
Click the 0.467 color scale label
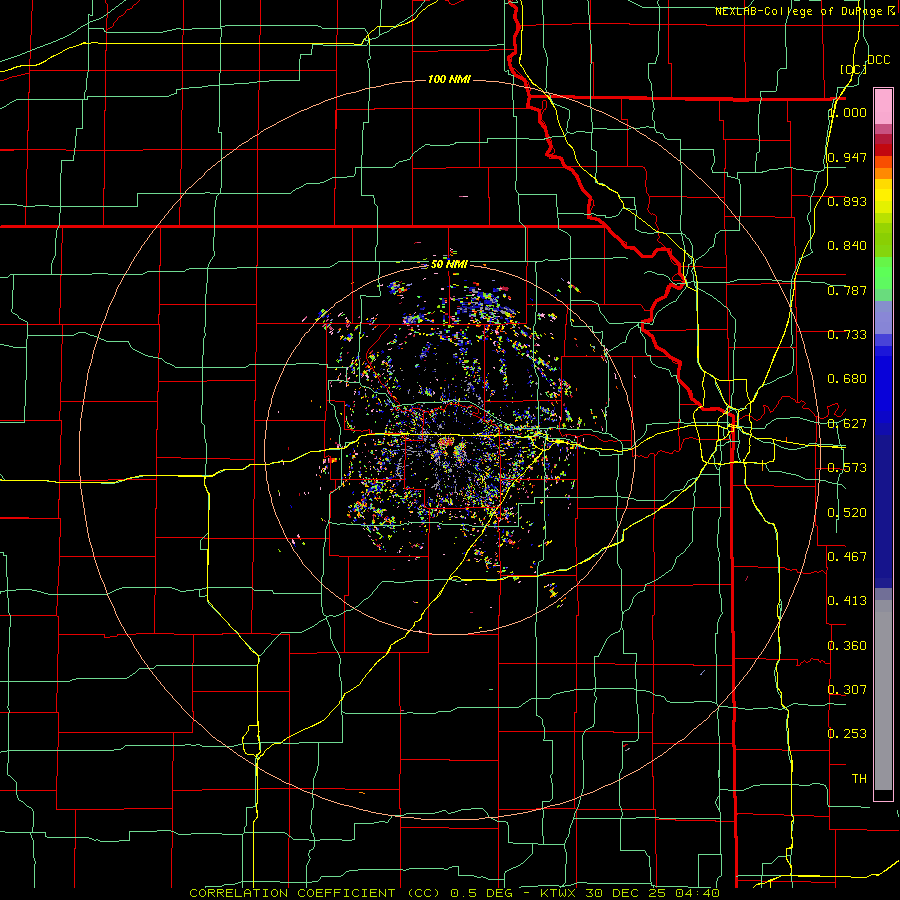pos(847,557)
